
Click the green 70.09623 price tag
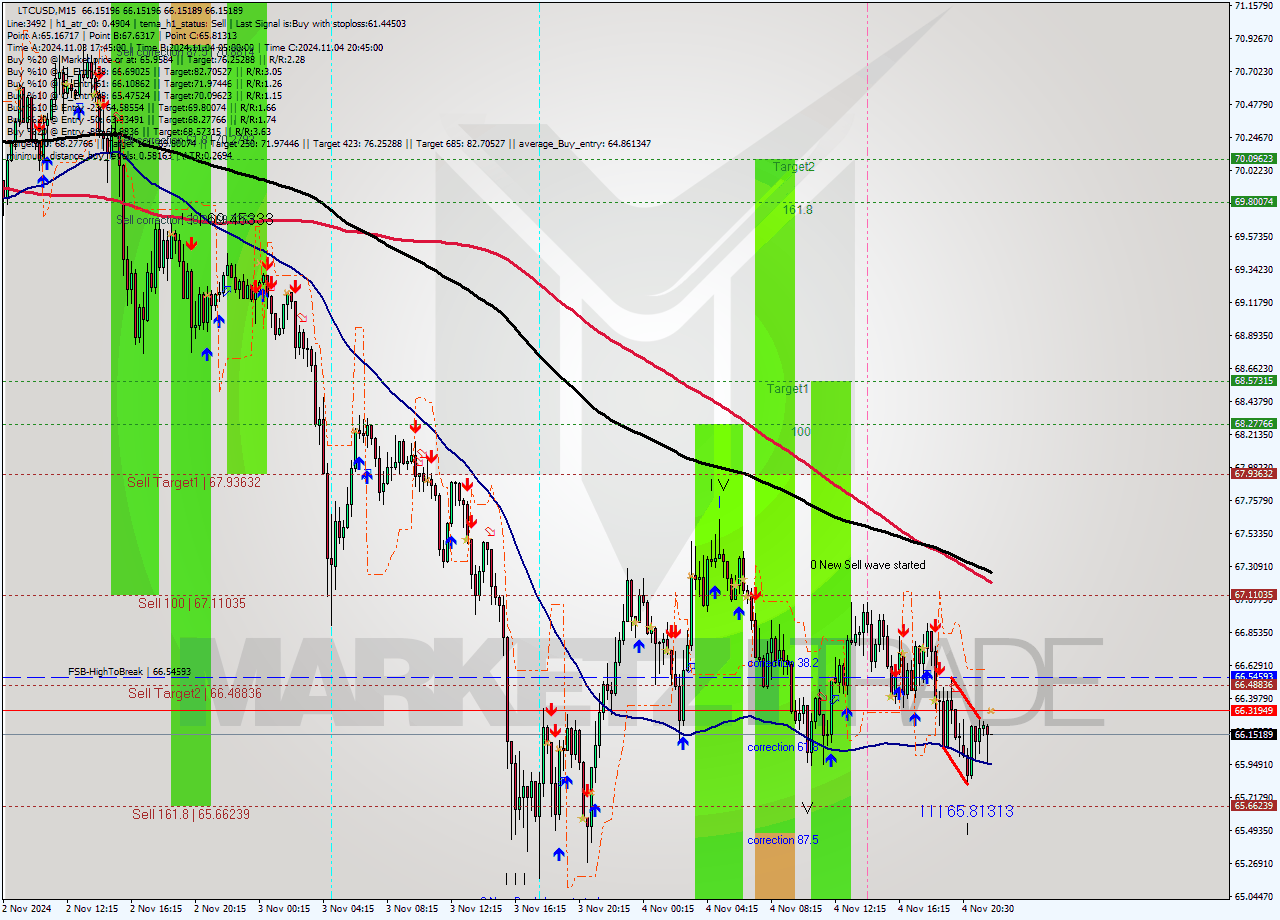(x=1254, y=158)
